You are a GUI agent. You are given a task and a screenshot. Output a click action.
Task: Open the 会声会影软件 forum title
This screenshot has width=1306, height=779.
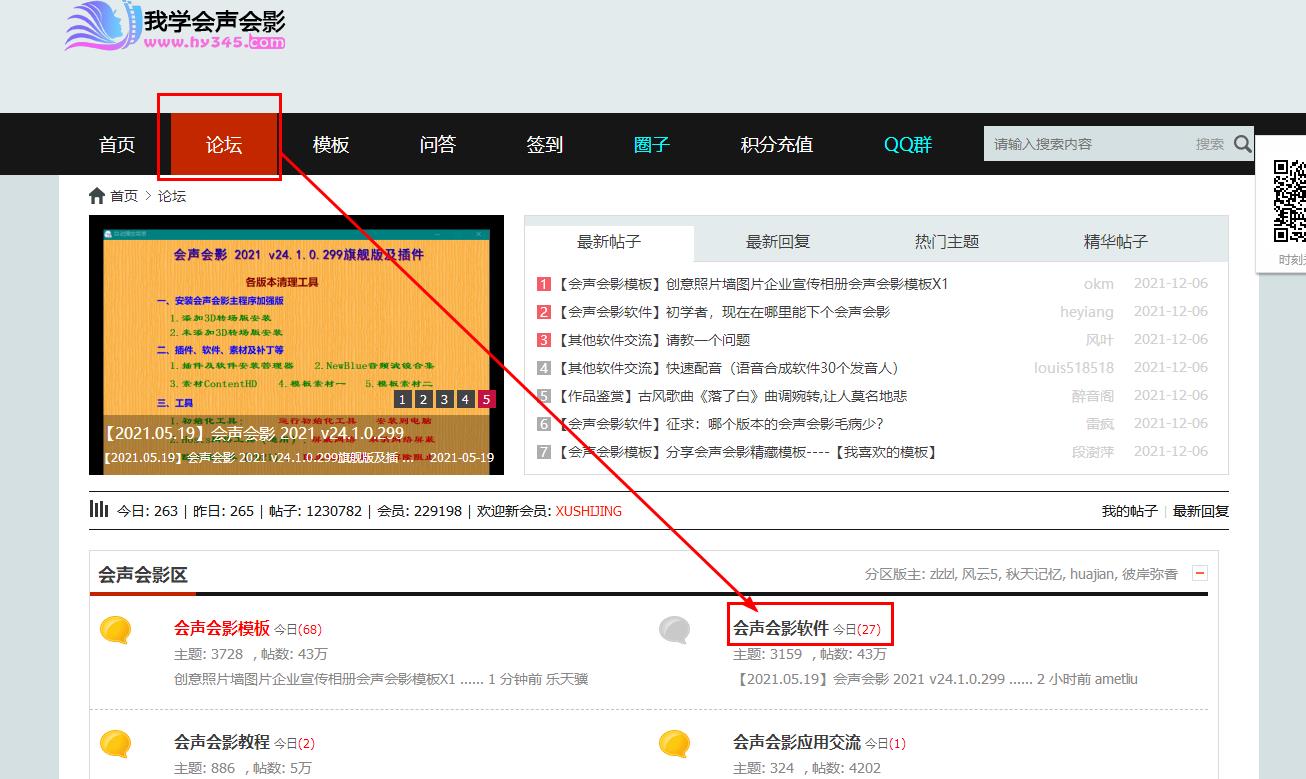781,628
